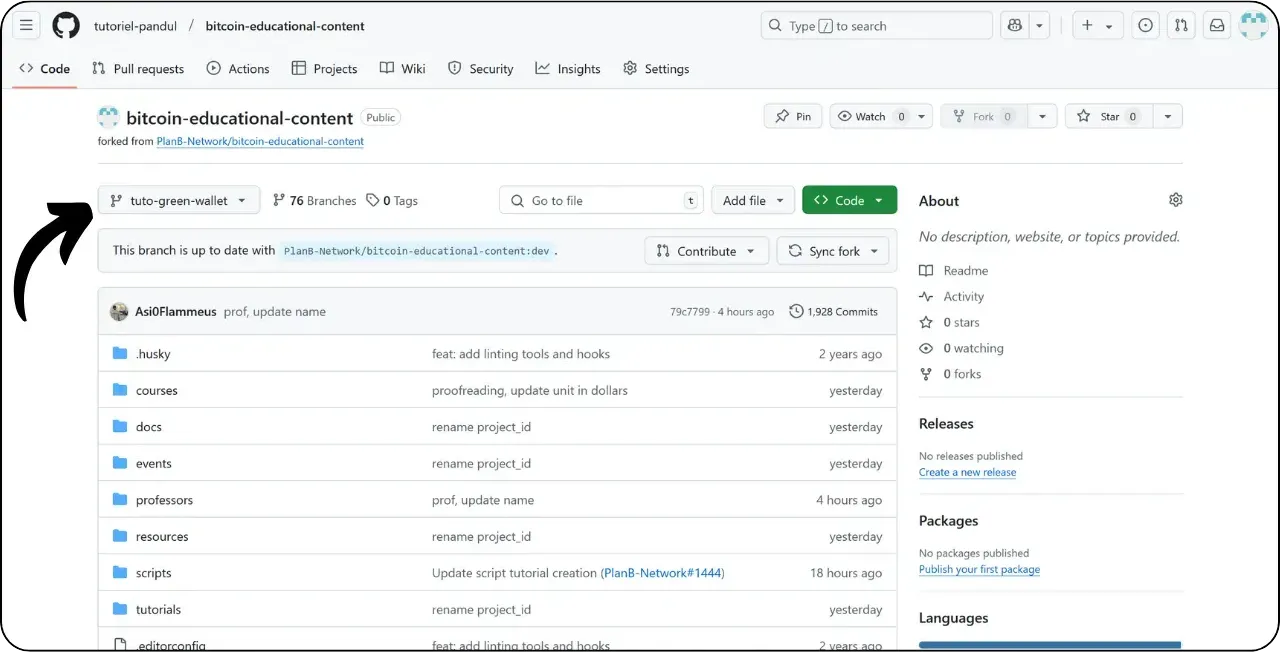Pin this repository
1280x652 pixels.
[x=792, y=116]
